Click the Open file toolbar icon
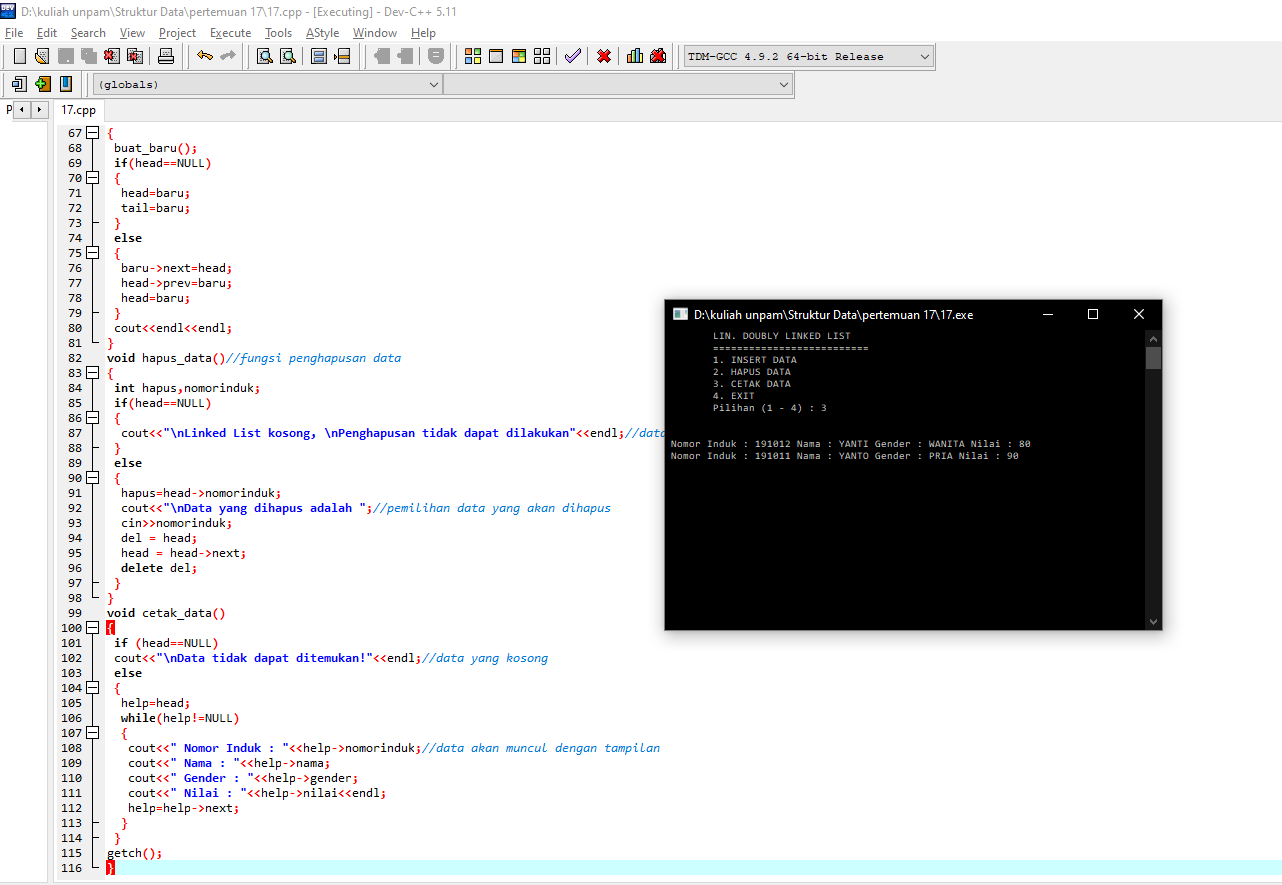The height and width of the screenshot is (885, 1282). 42,56
